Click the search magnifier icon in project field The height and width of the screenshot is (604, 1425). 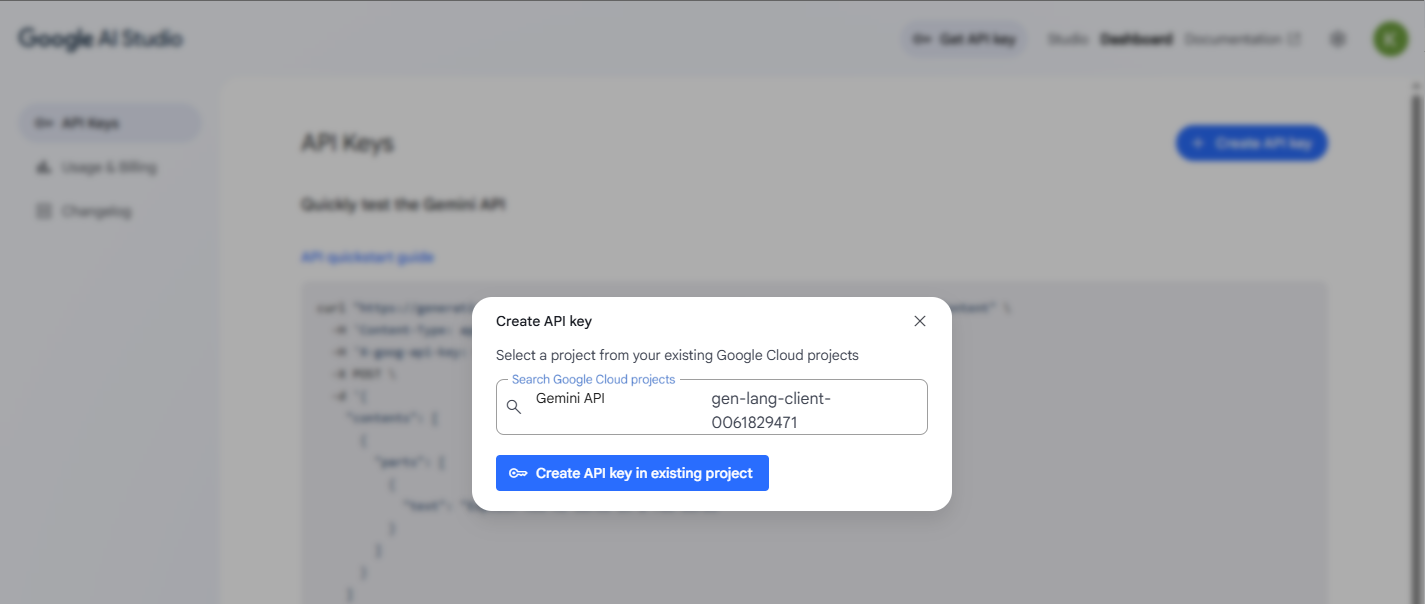(514, 407)
